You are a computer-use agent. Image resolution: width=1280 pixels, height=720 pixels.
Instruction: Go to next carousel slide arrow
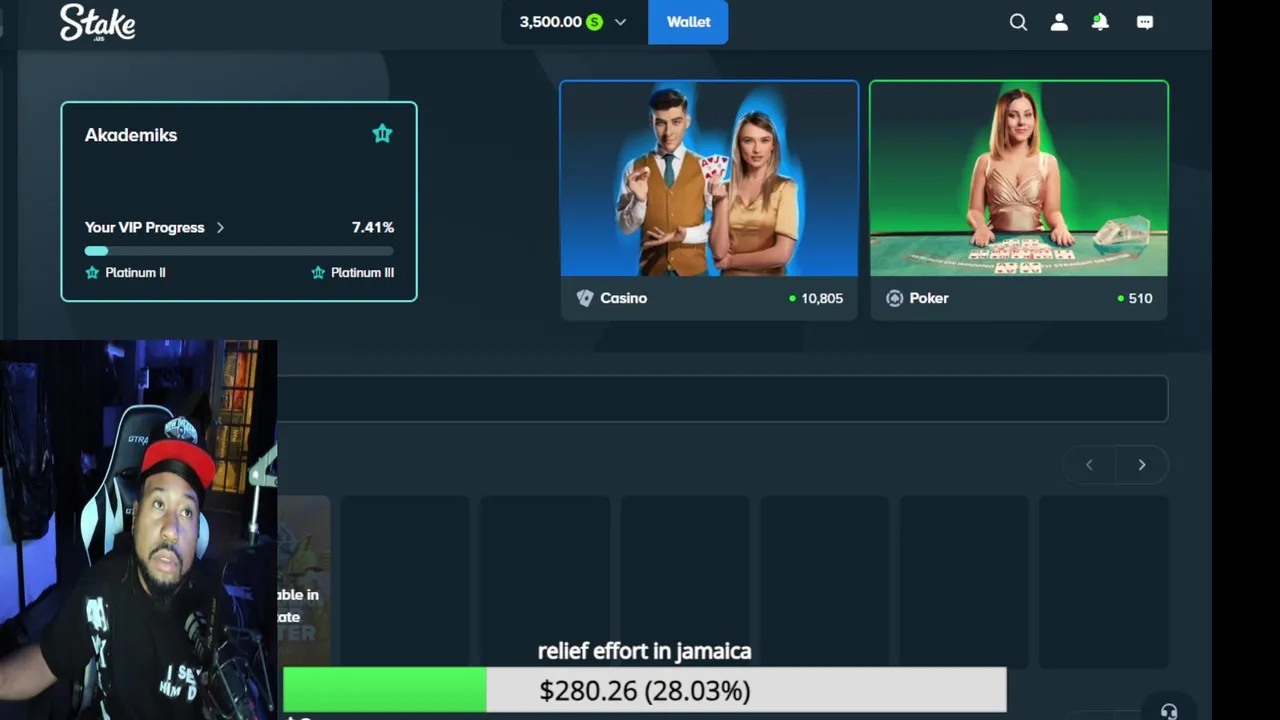pos(1142,464)
